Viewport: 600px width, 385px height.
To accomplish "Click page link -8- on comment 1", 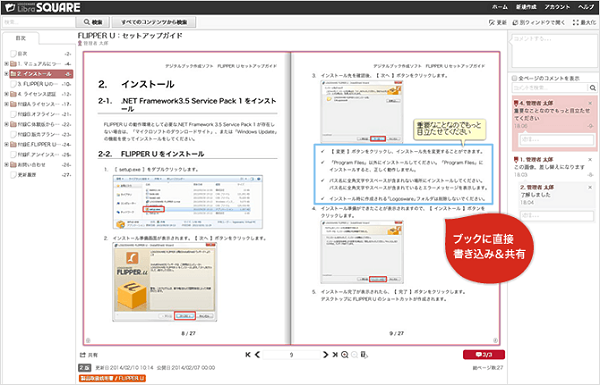I will pyautogui.click(x=590, y=175).
